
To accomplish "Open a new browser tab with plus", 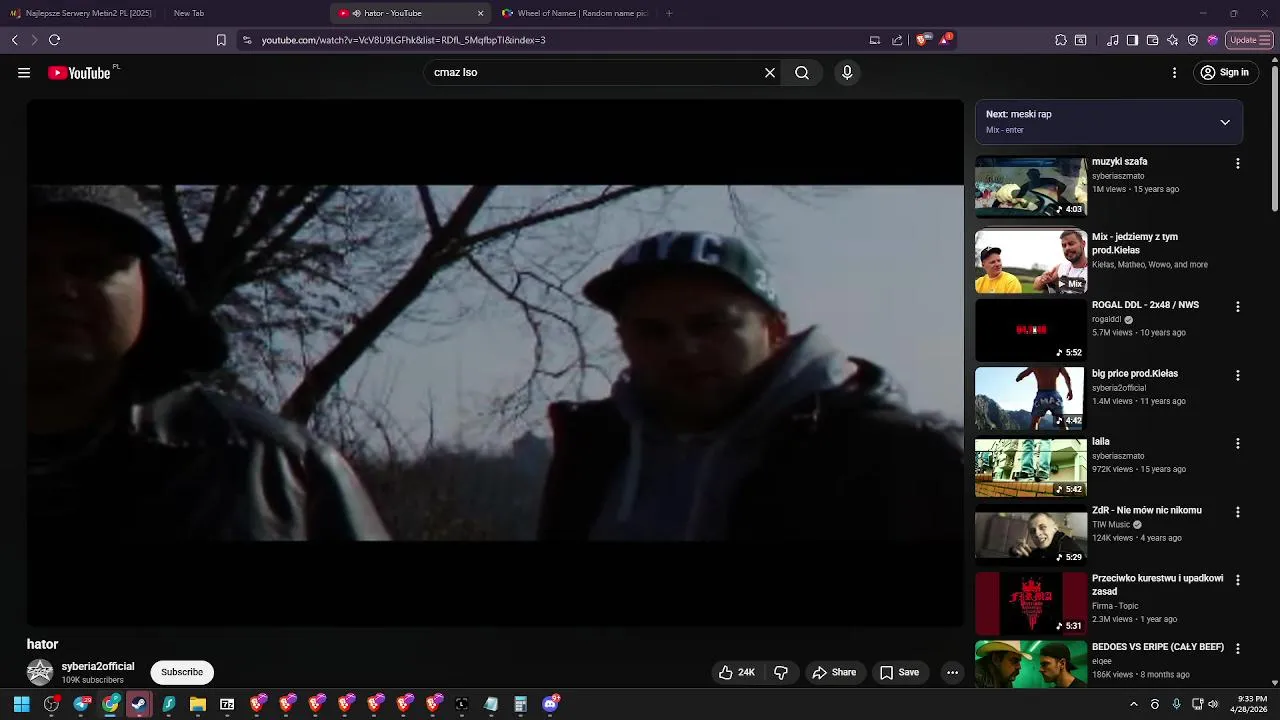I will 669,13.
